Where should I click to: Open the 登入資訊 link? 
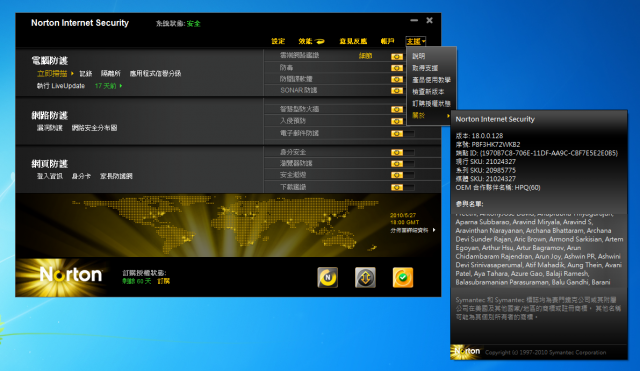50,176
